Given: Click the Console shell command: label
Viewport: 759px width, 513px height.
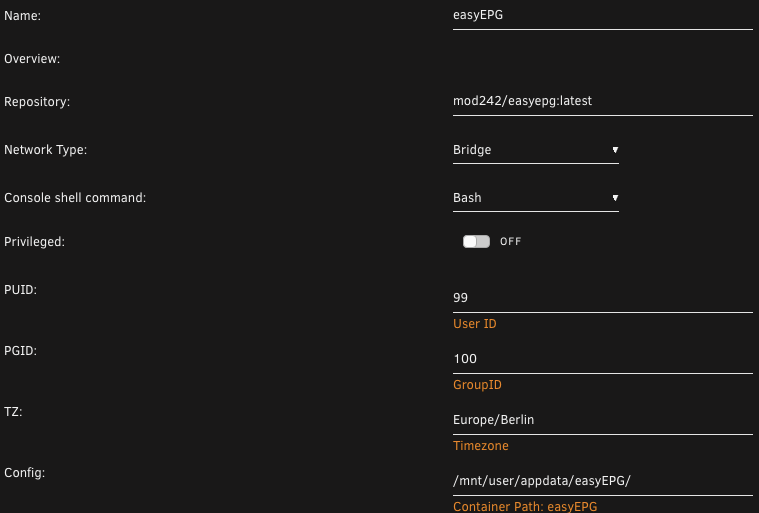Looking at the screenshot, I should click(75, 198).
